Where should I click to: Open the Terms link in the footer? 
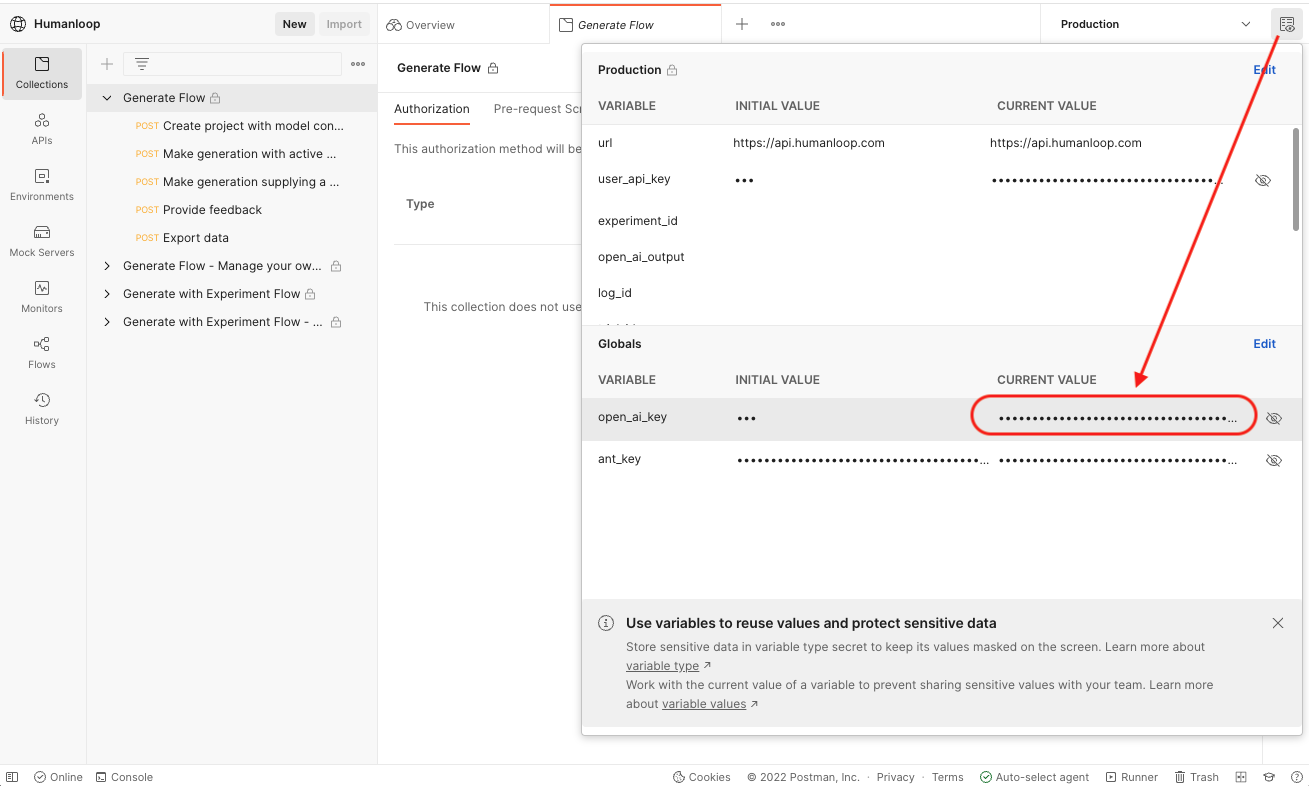(x=947, y=777)
